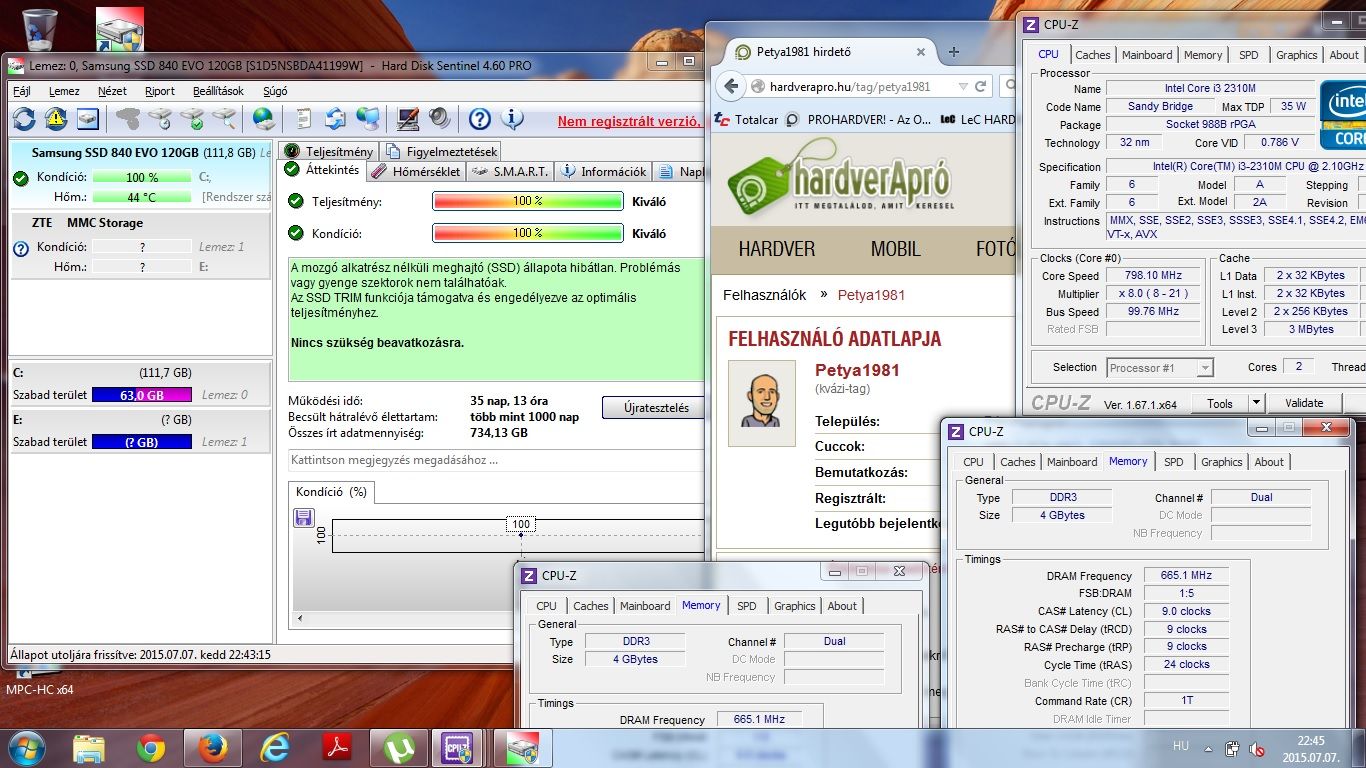The height and width of the screenshot is (768, 1366).
Task: Open the Lemez menu
Action: pyautogui.click(x=64, y=91)
